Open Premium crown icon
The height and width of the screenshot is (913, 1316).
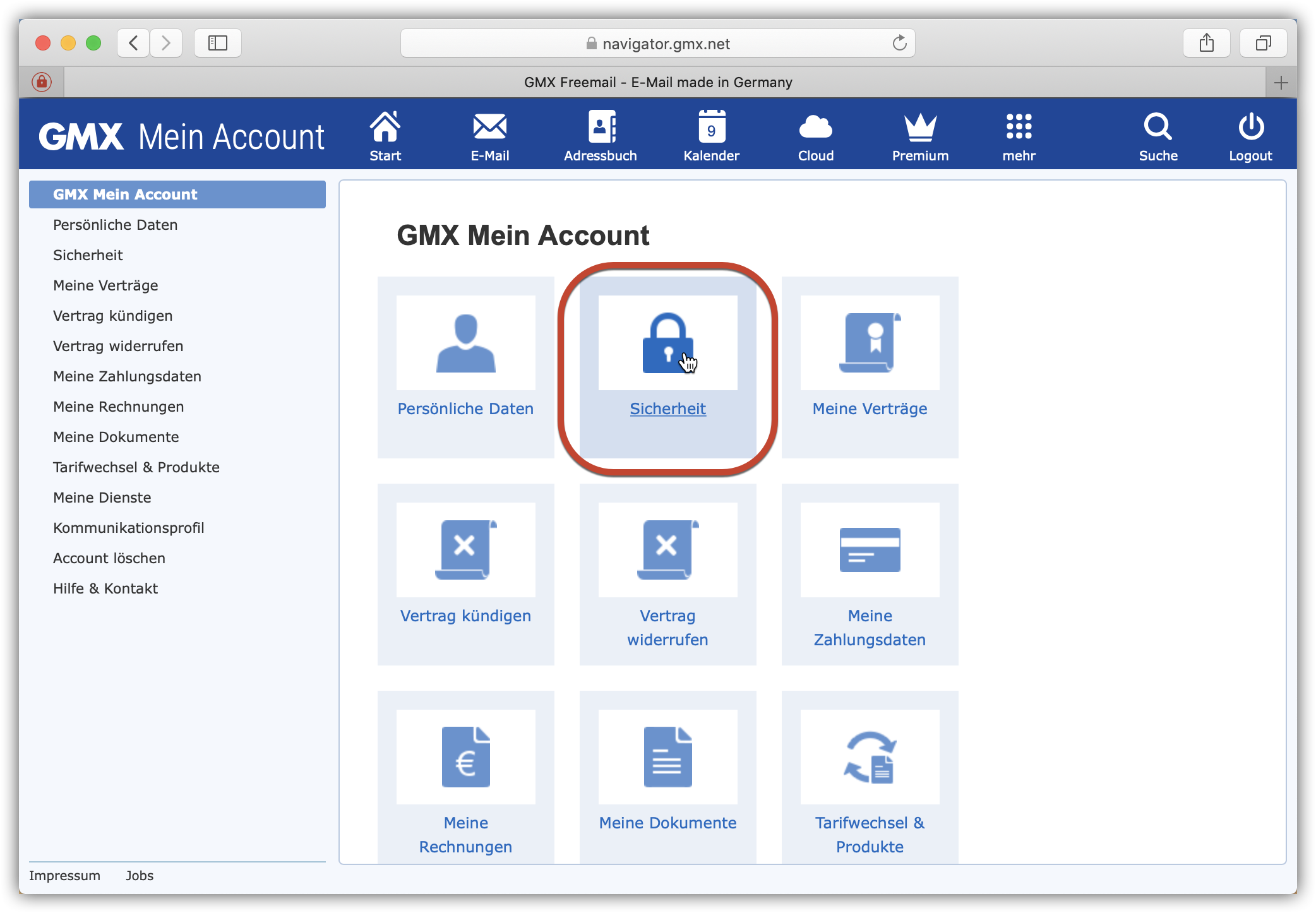pos(920,127)
